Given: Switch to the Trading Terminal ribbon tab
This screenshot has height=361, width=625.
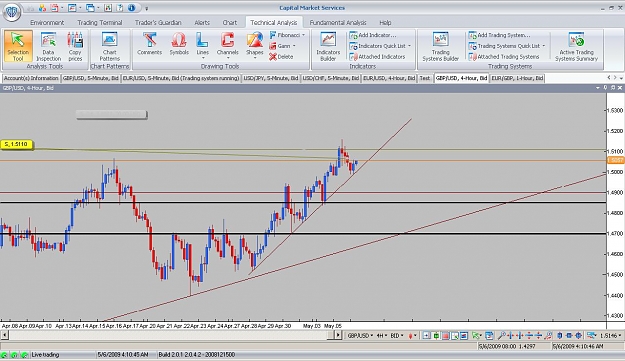Looking at the screenshot, I should 100,22.
